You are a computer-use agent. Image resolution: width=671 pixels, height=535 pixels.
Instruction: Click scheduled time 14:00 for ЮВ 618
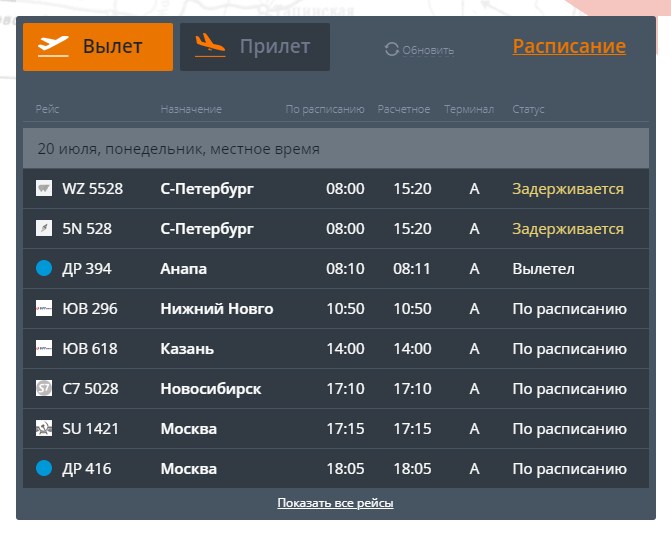coord(345,349)
